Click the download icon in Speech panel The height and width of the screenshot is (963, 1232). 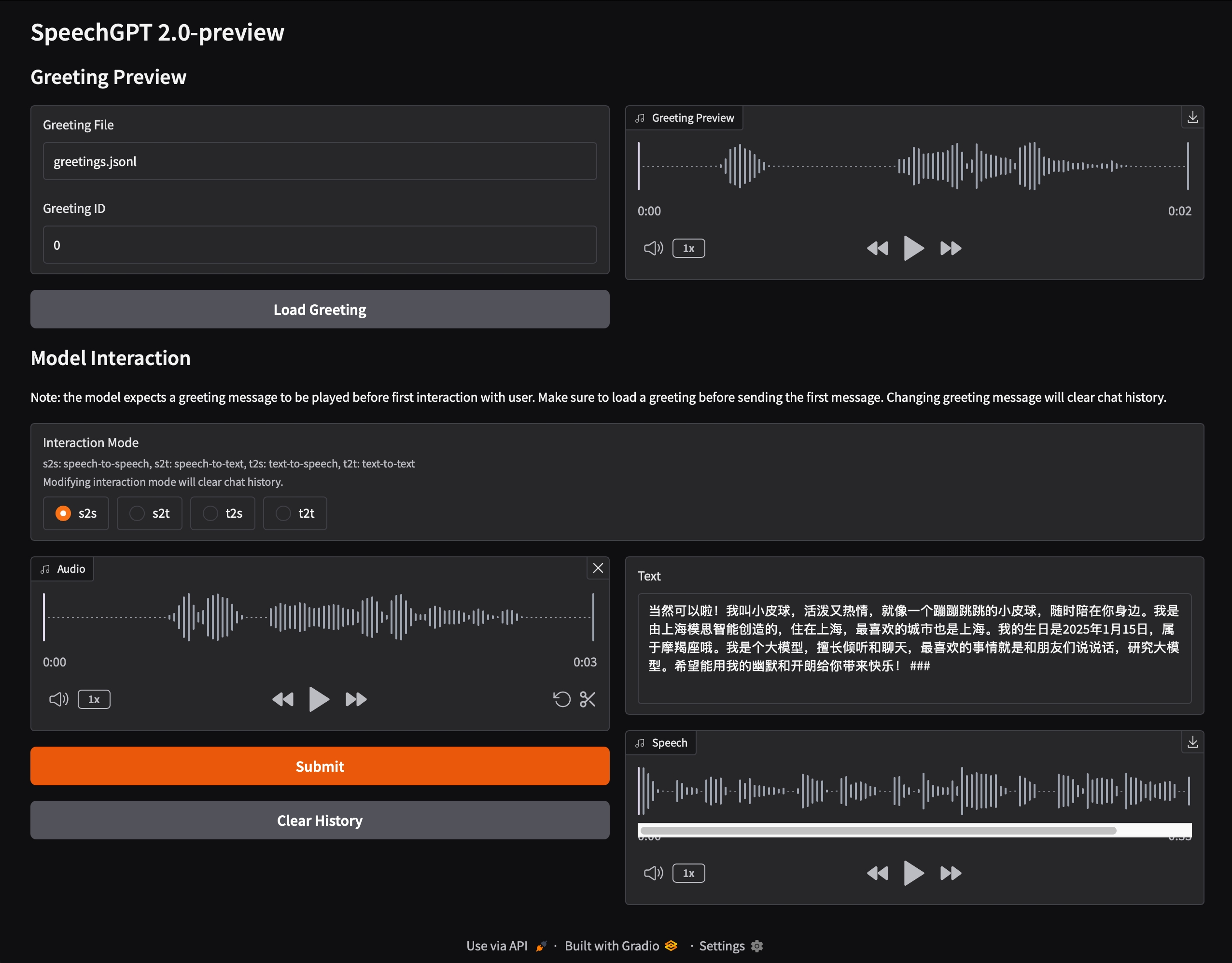pyautogui.click(x=1192, y=740)
